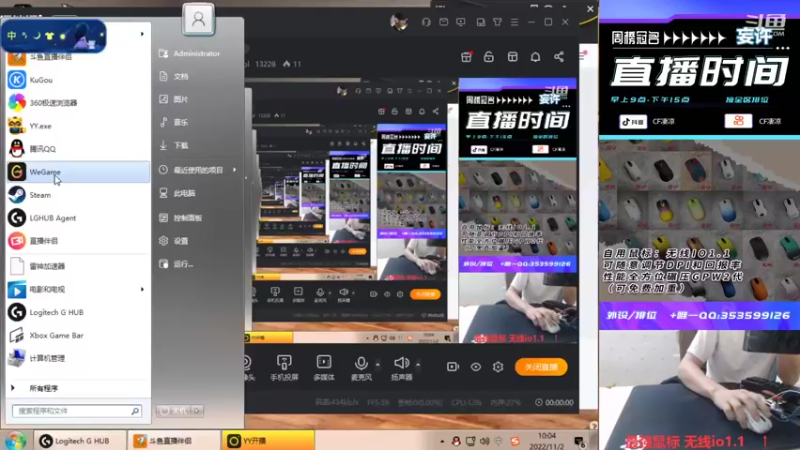Open LGHUB Agent from the start menu
Image resolution: width=800 pixels, height=450 pixels.
coord(78,218)
